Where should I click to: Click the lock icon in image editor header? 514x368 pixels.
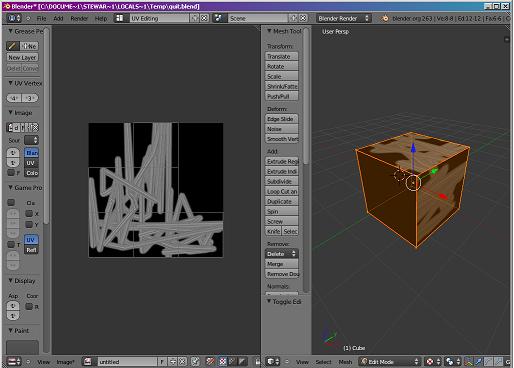point(257,361)
